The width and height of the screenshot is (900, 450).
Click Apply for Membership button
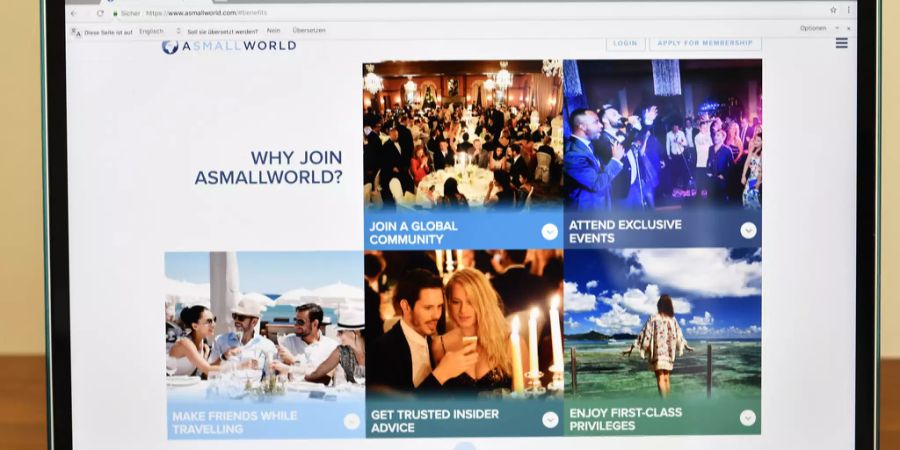tap(705, 43)
